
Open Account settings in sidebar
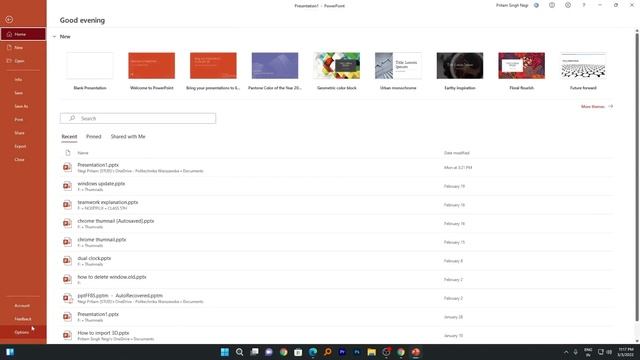[23, 306]
